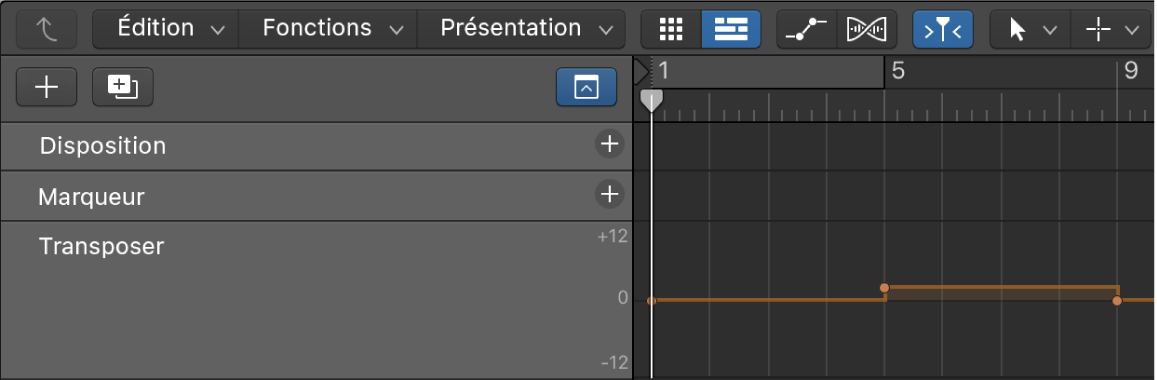Select the Transposer track header

[317, 300]
